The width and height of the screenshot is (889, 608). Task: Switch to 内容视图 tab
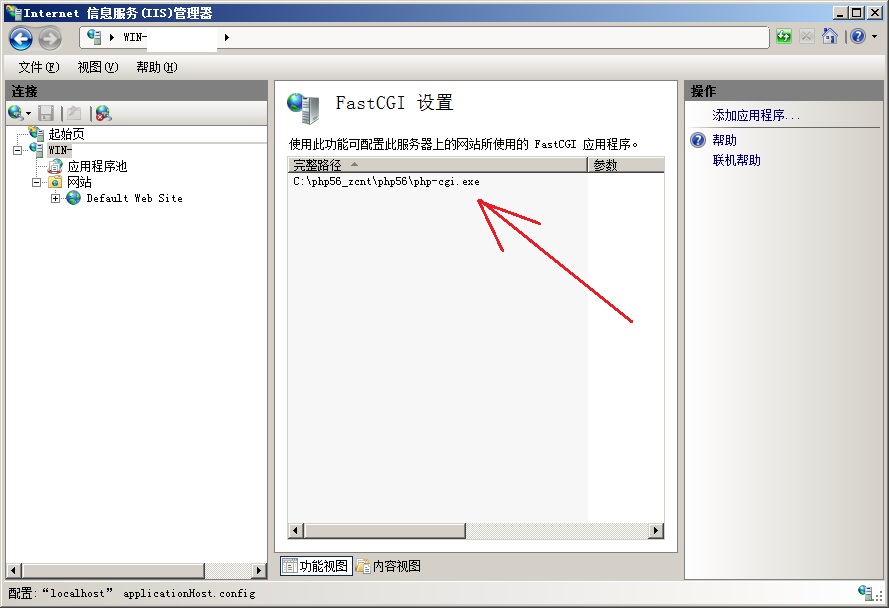coord(388,566)
